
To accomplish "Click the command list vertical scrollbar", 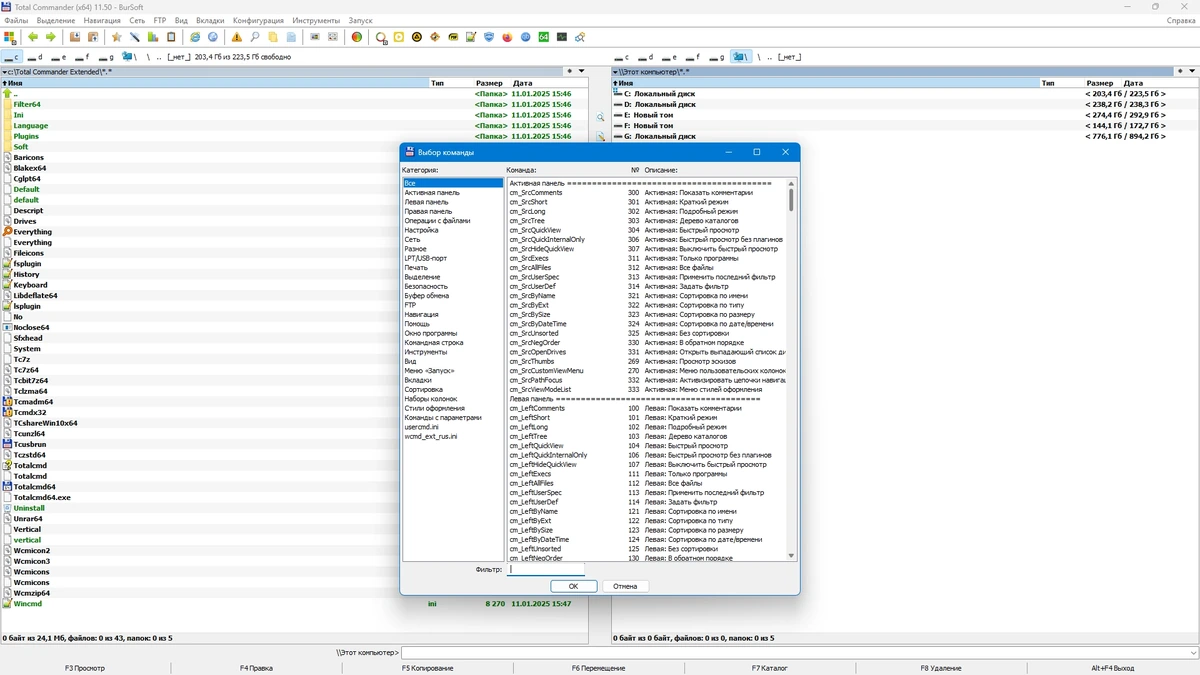I will point(791,369).
